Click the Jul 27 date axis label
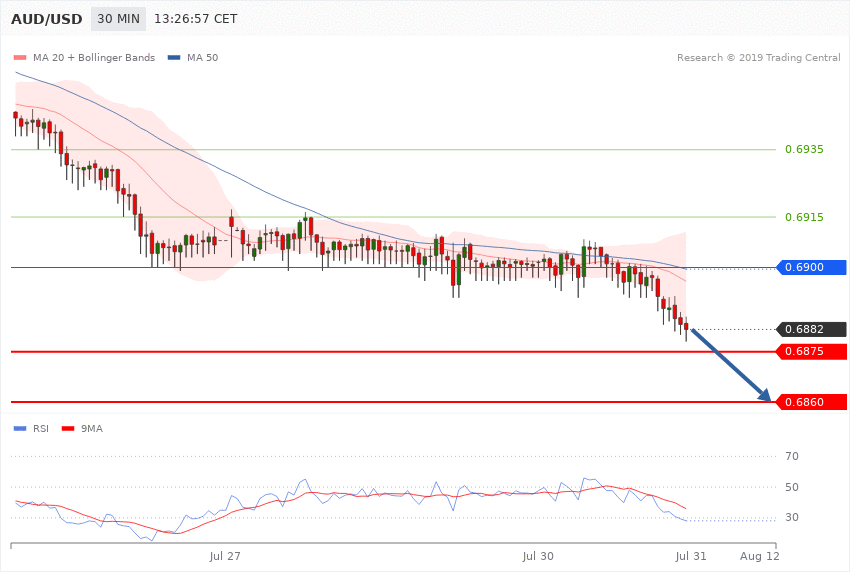 (225, 556)
